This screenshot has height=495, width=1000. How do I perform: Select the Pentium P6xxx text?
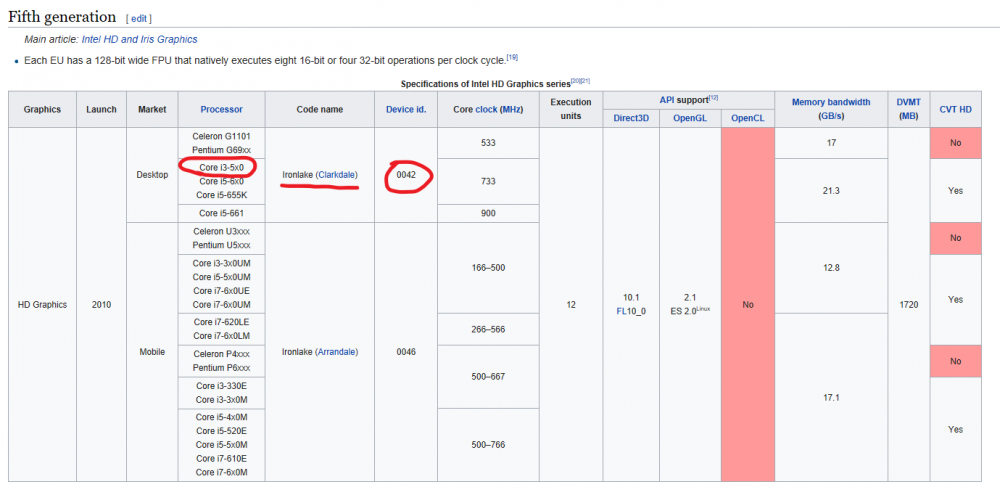pos(221,367)
